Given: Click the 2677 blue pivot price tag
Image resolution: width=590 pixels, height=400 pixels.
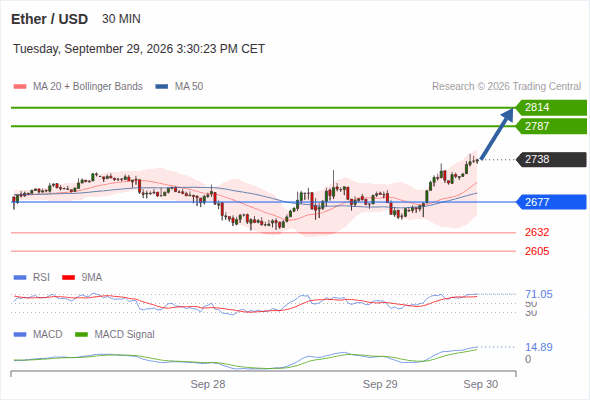Looking at the screenshot, I should tap(551, 202).
